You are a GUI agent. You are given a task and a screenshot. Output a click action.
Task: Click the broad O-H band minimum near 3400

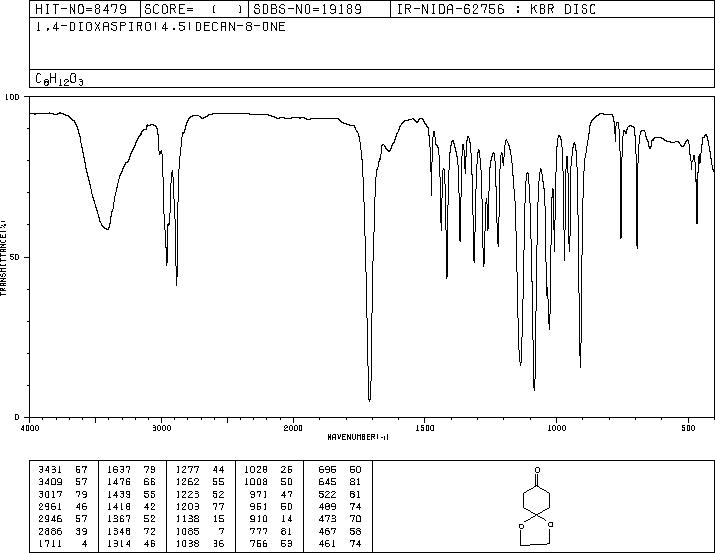coord(106,228)
